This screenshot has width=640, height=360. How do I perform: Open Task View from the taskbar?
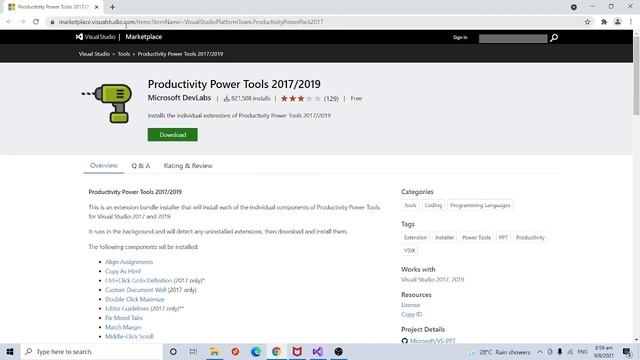coord(193,351)
